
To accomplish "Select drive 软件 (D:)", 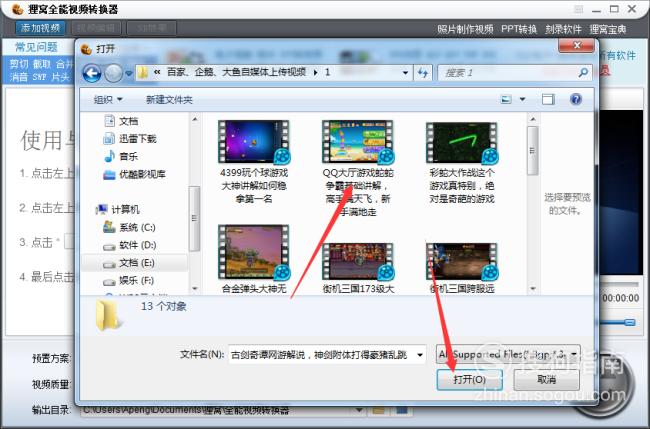I will pos(129,245).
